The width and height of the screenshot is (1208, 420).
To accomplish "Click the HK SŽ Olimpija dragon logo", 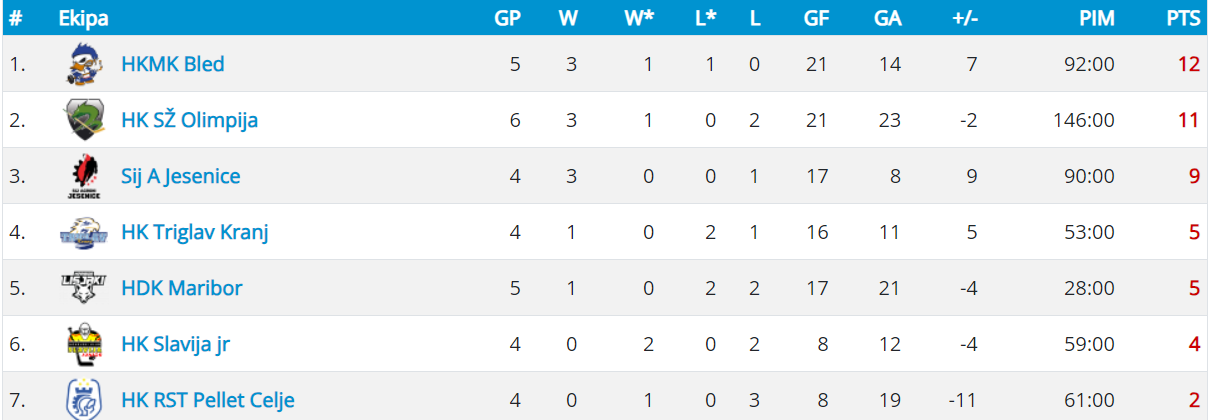I will 81,120.
